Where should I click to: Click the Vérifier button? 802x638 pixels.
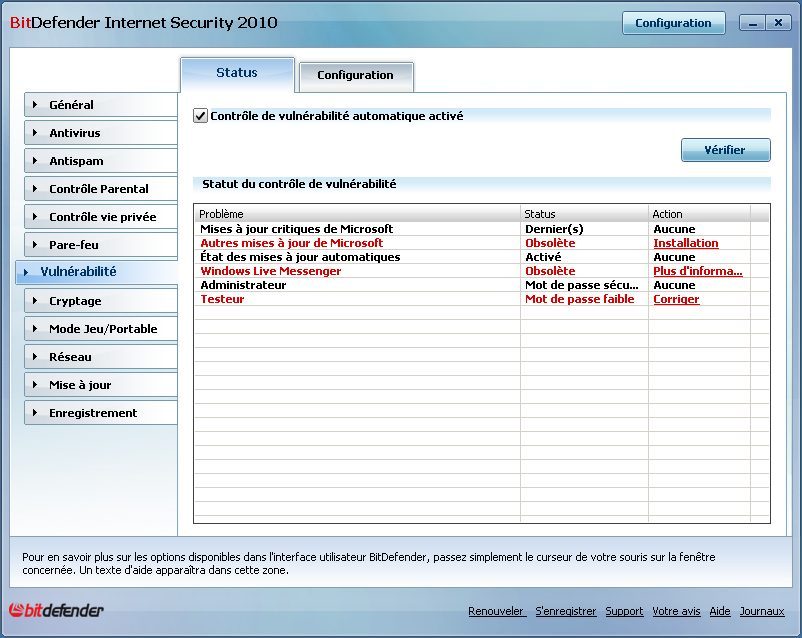(725, 150)
